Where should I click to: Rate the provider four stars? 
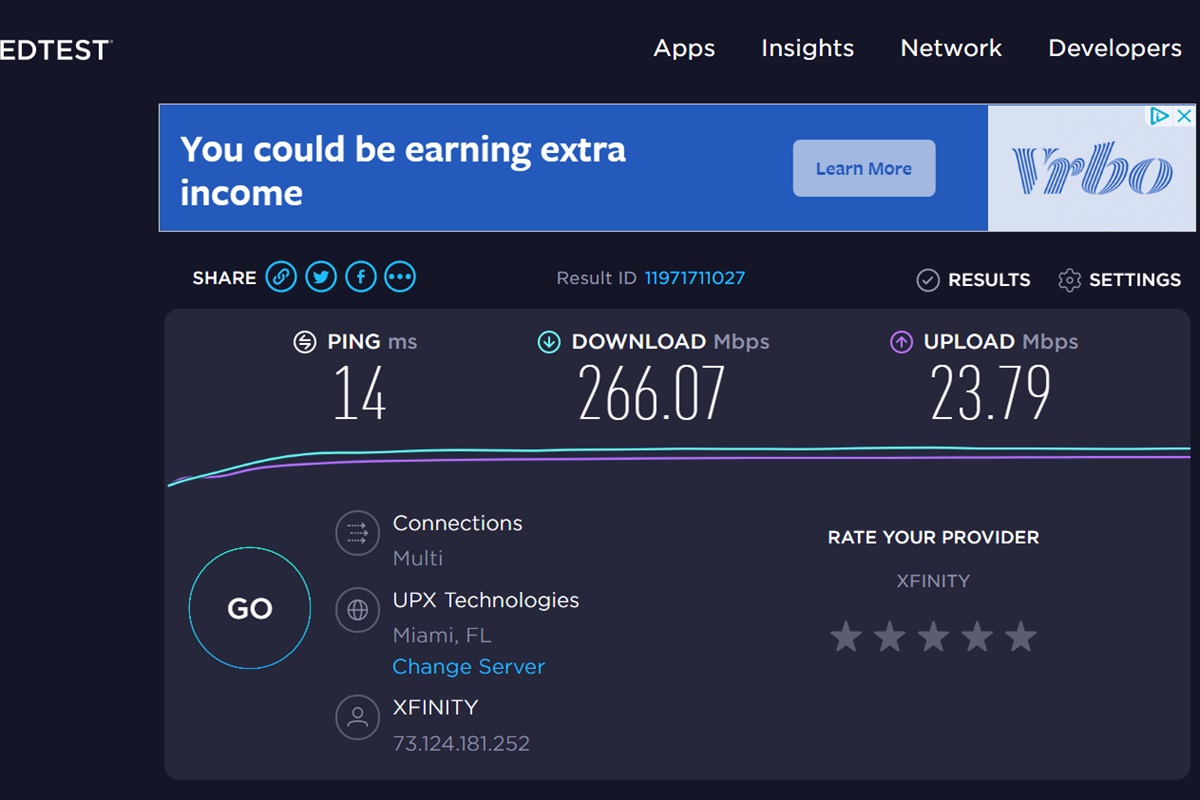click(x=977, y=636)
